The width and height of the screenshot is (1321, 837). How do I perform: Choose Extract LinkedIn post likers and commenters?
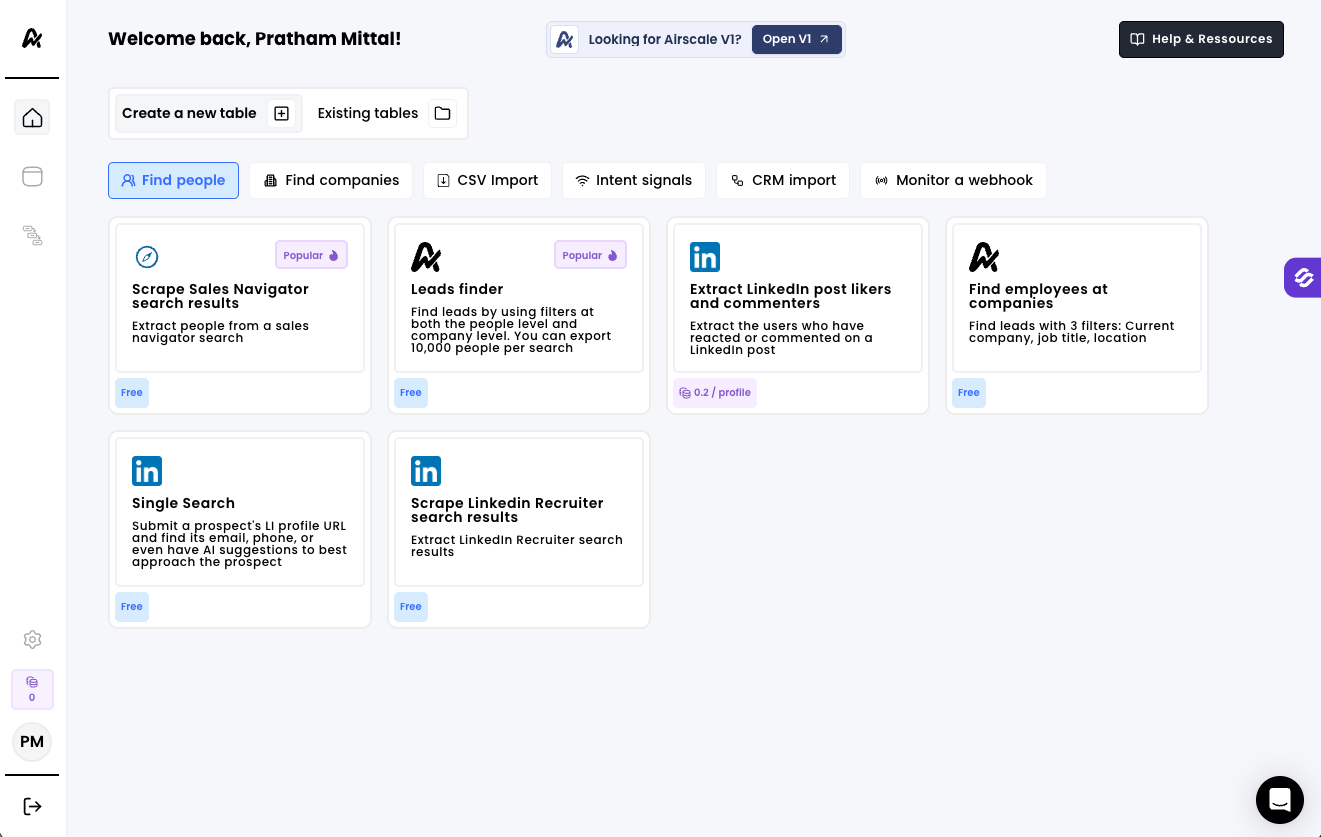click(x=790, y=297)
